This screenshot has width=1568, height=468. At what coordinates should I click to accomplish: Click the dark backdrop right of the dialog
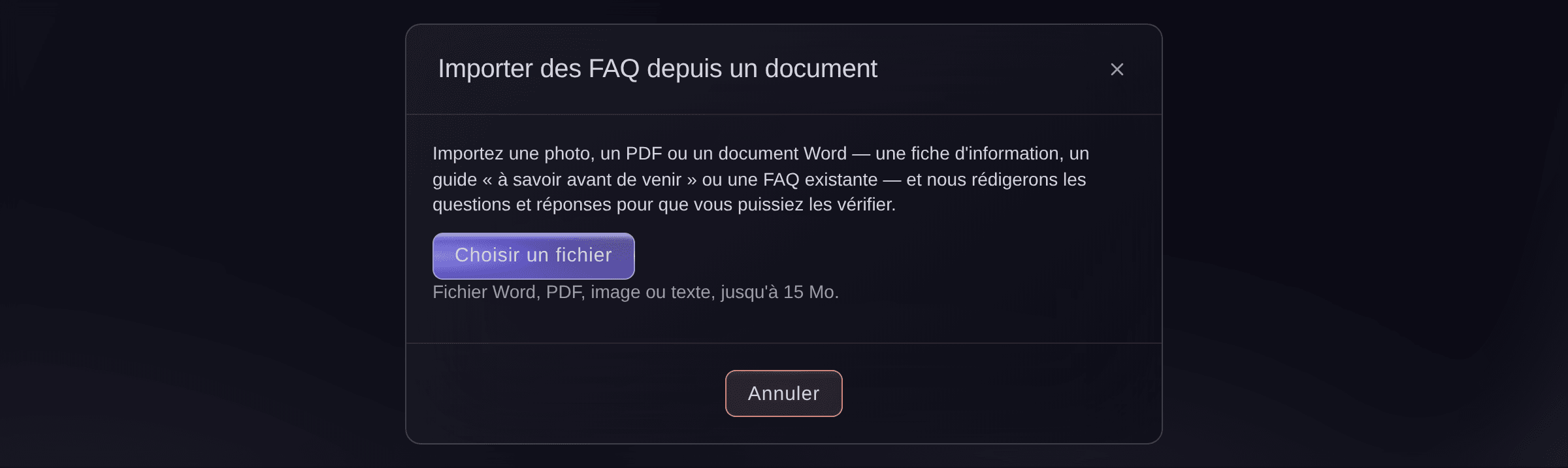click(1365, 234)
